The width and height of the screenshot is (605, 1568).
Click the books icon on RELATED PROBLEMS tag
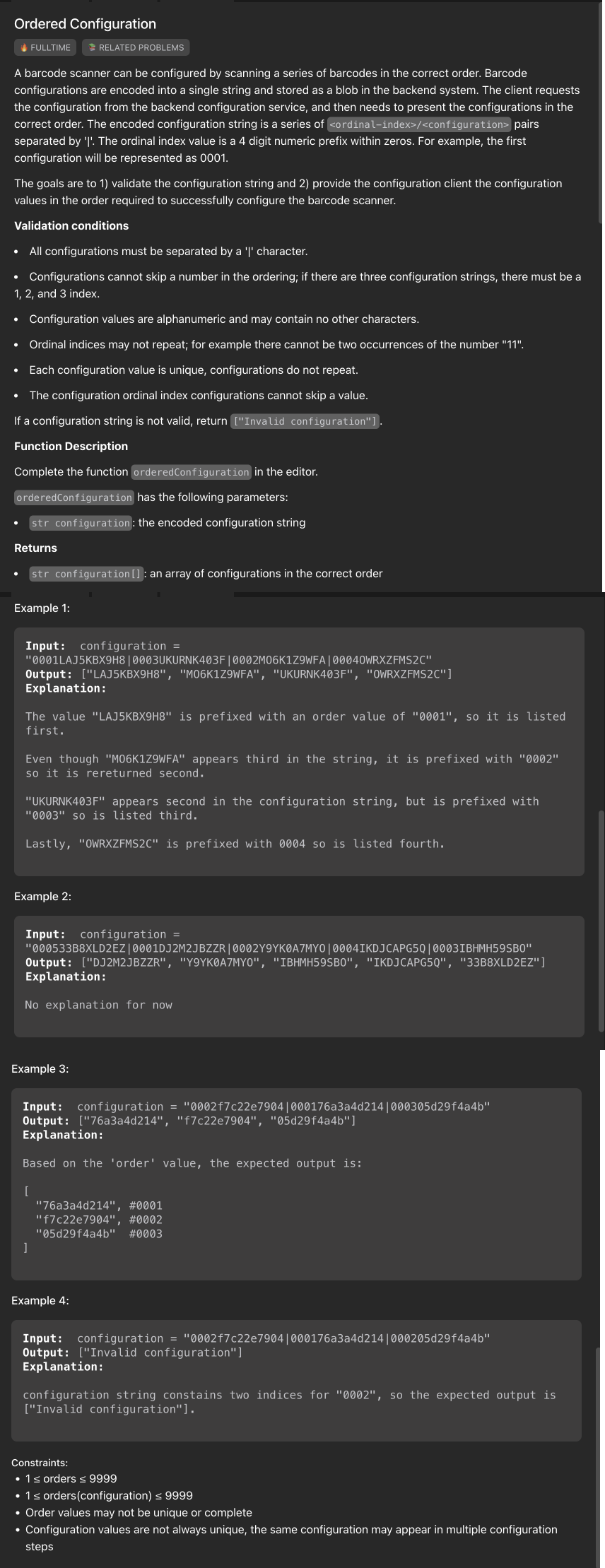[x=92, y=48]
